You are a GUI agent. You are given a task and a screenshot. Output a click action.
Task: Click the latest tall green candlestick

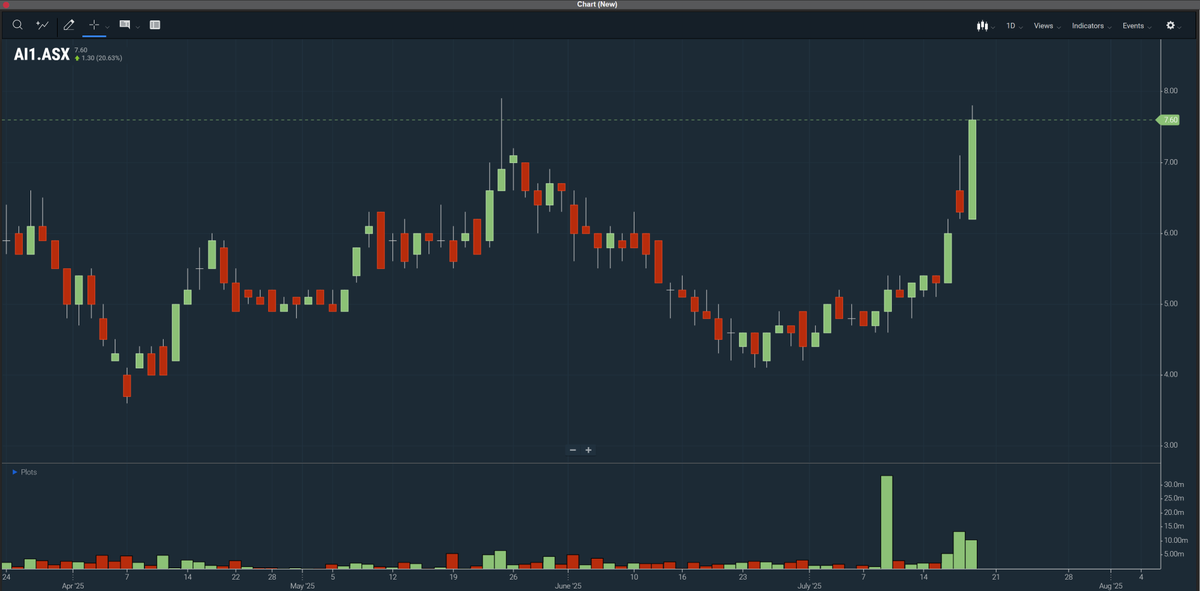(971, 169)
